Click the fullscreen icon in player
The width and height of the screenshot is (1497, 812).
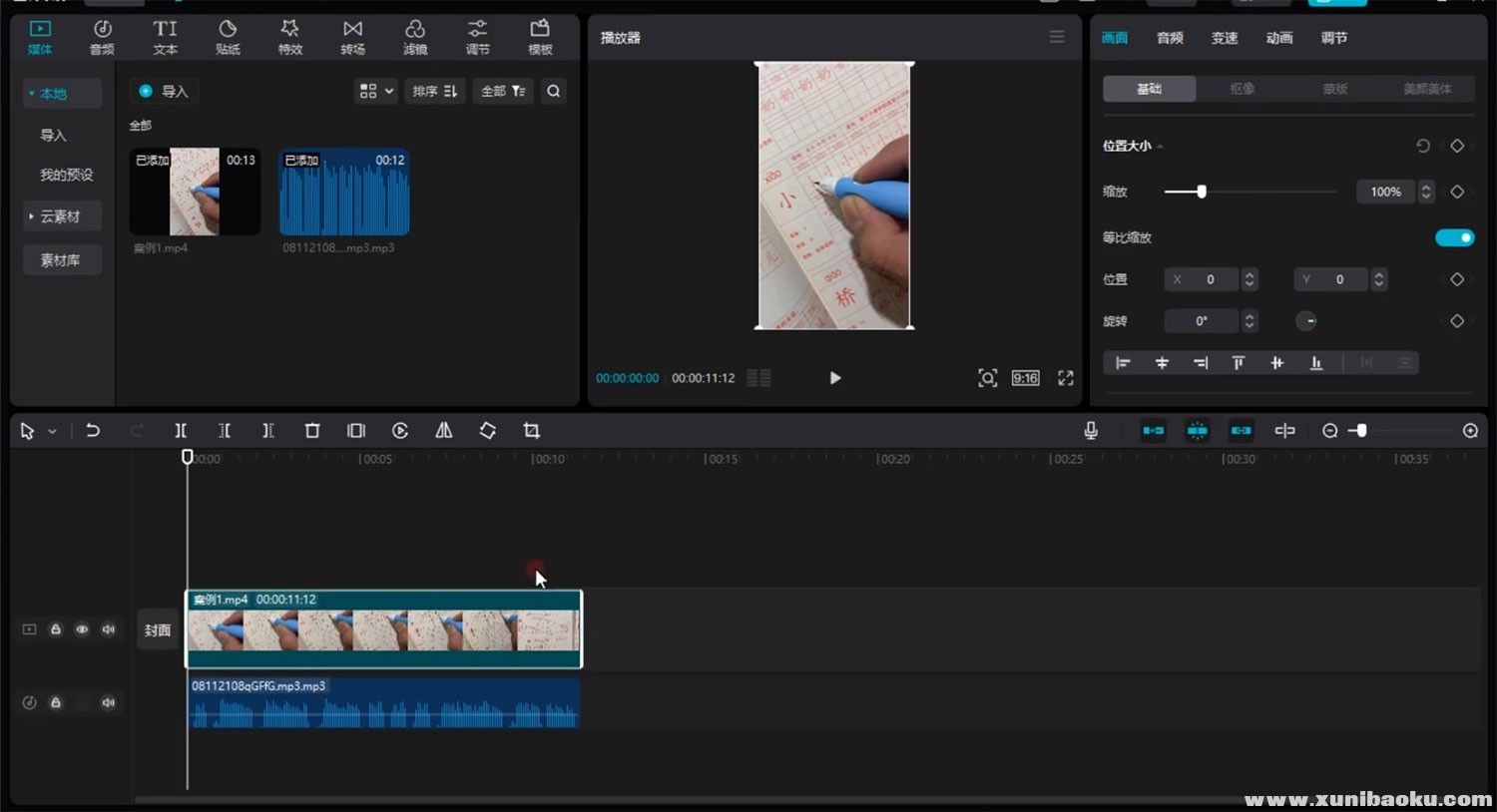(1066, 378)
